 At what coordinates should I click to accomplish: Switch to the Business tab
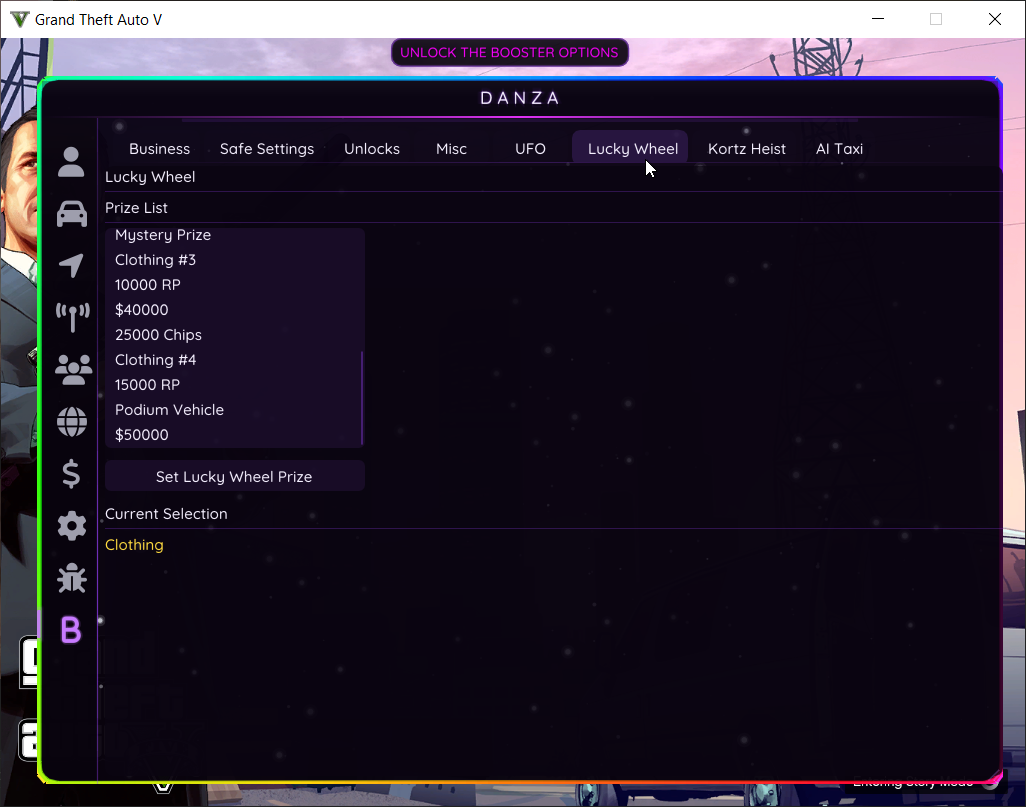160,149
